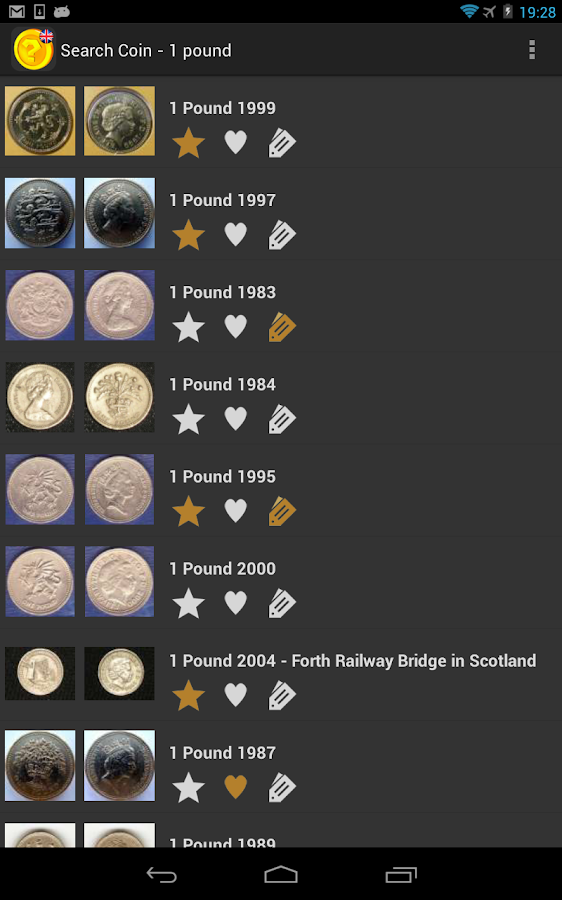This screenshot has width=562, height=900.
Task: Toggle the heart on 1 Pound 1987
Action: tap(235, 787)
